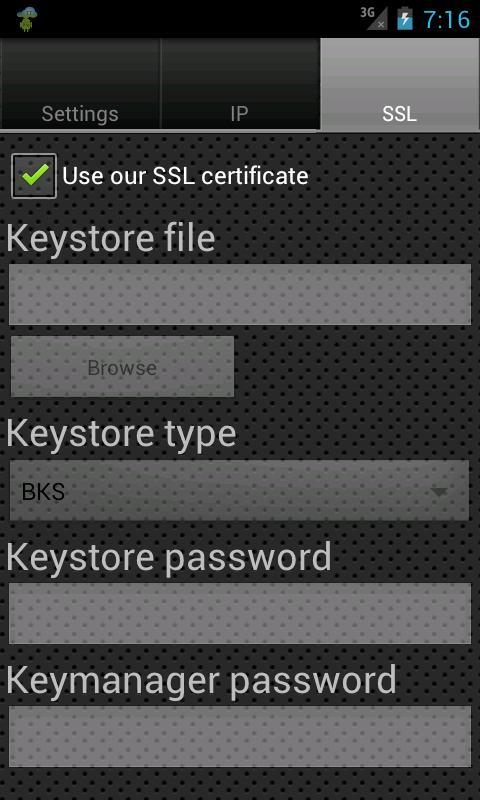Toggle via the 'Use our SSL certificate' label text

(x=185, y=176)
